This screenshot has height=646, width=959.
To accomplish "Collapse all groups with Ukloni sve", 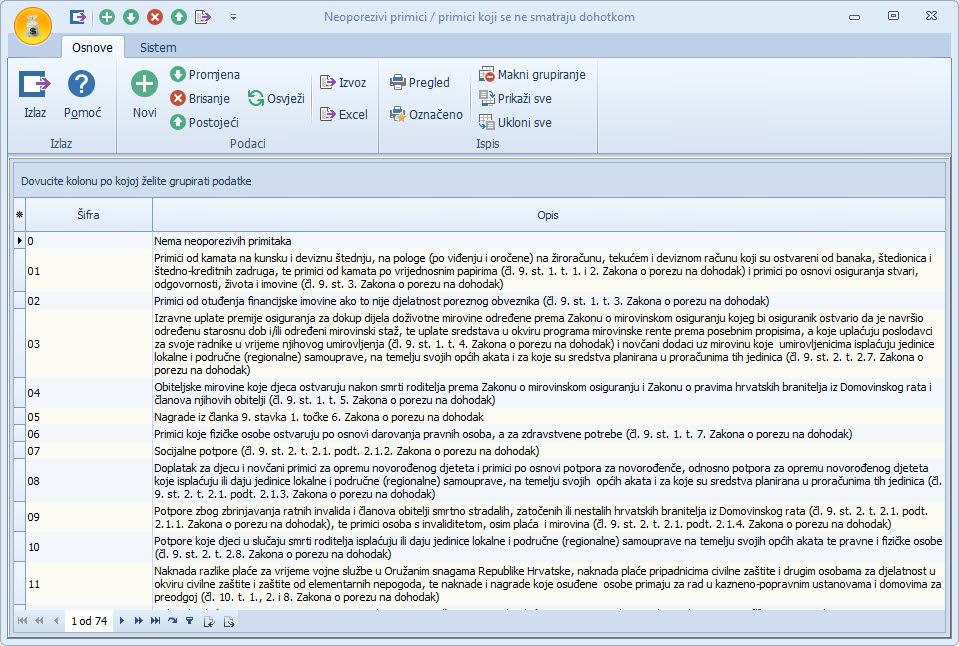I will point(515,122).
